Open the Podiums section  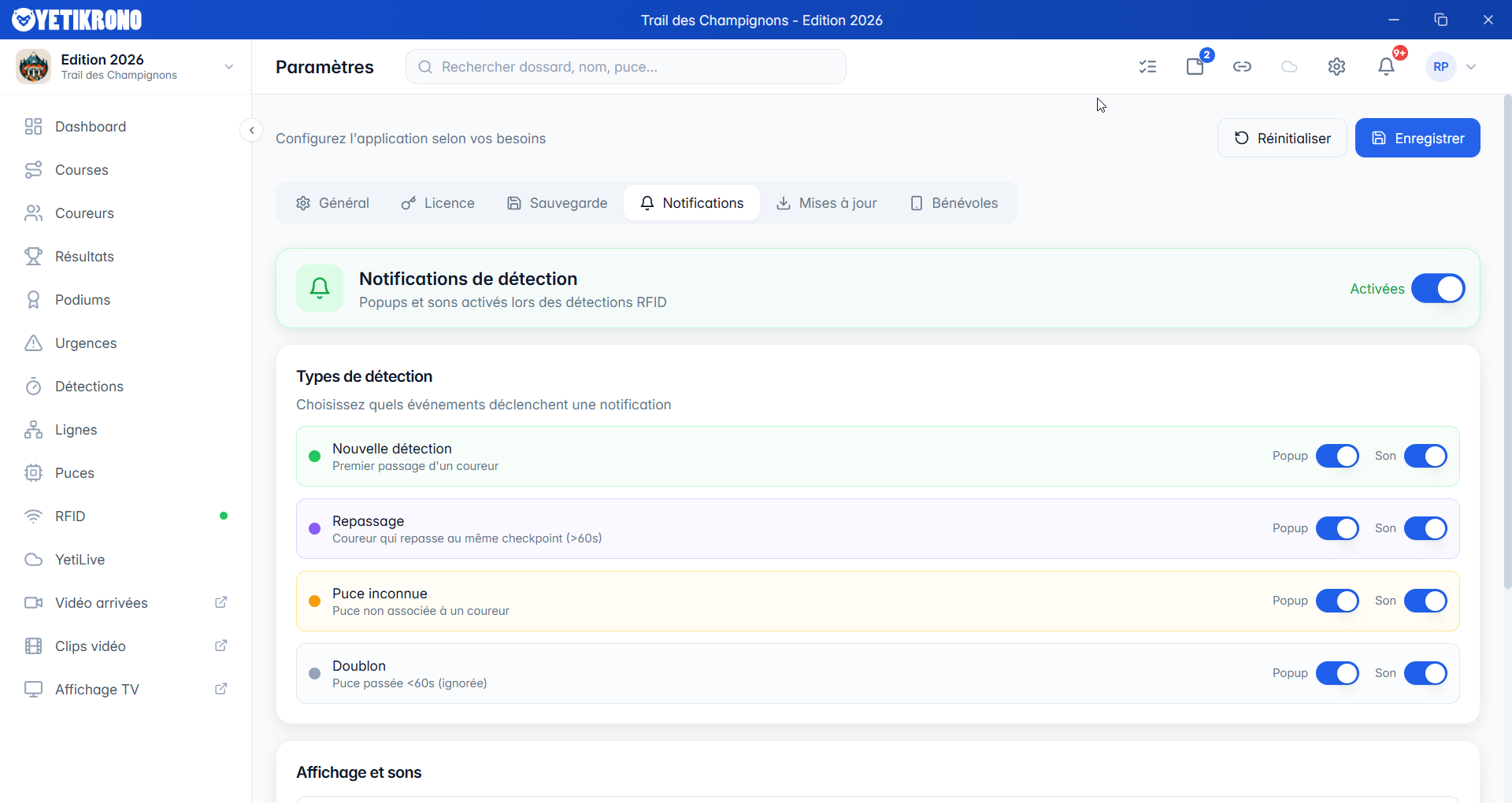pos(82,299)
